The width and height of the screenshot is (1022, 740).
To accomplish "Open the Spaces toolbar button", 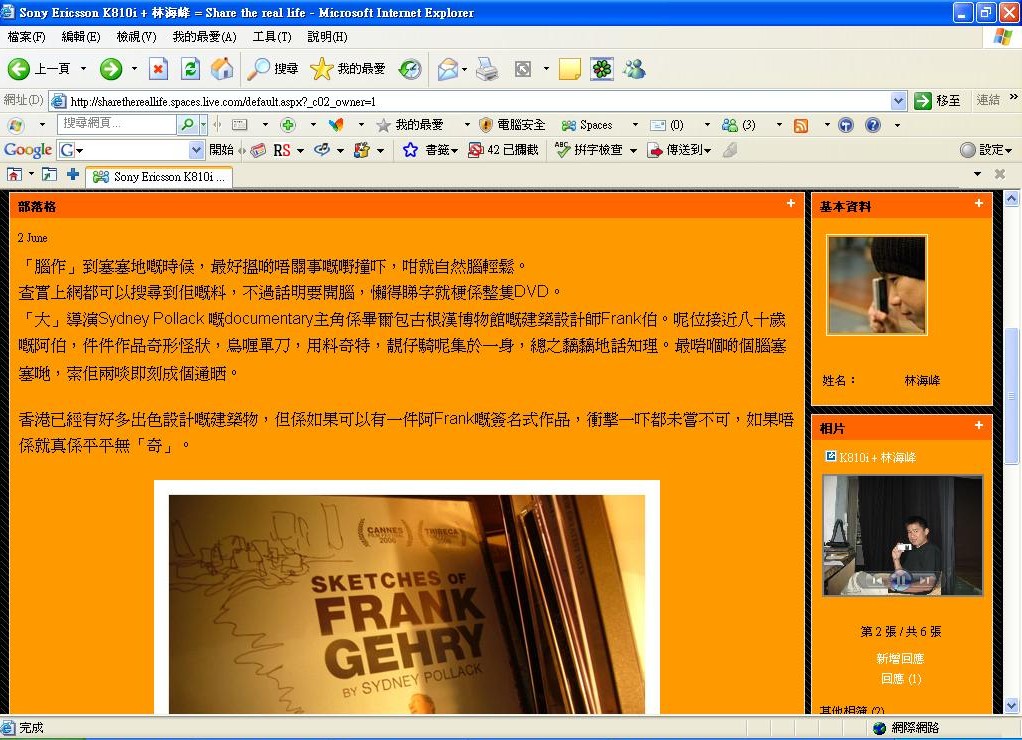I will point(587,125).
